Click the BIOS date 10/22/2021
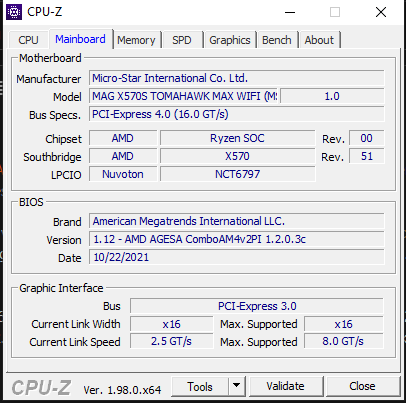This screenshot has height=403, width=406. tap(237, 257)
